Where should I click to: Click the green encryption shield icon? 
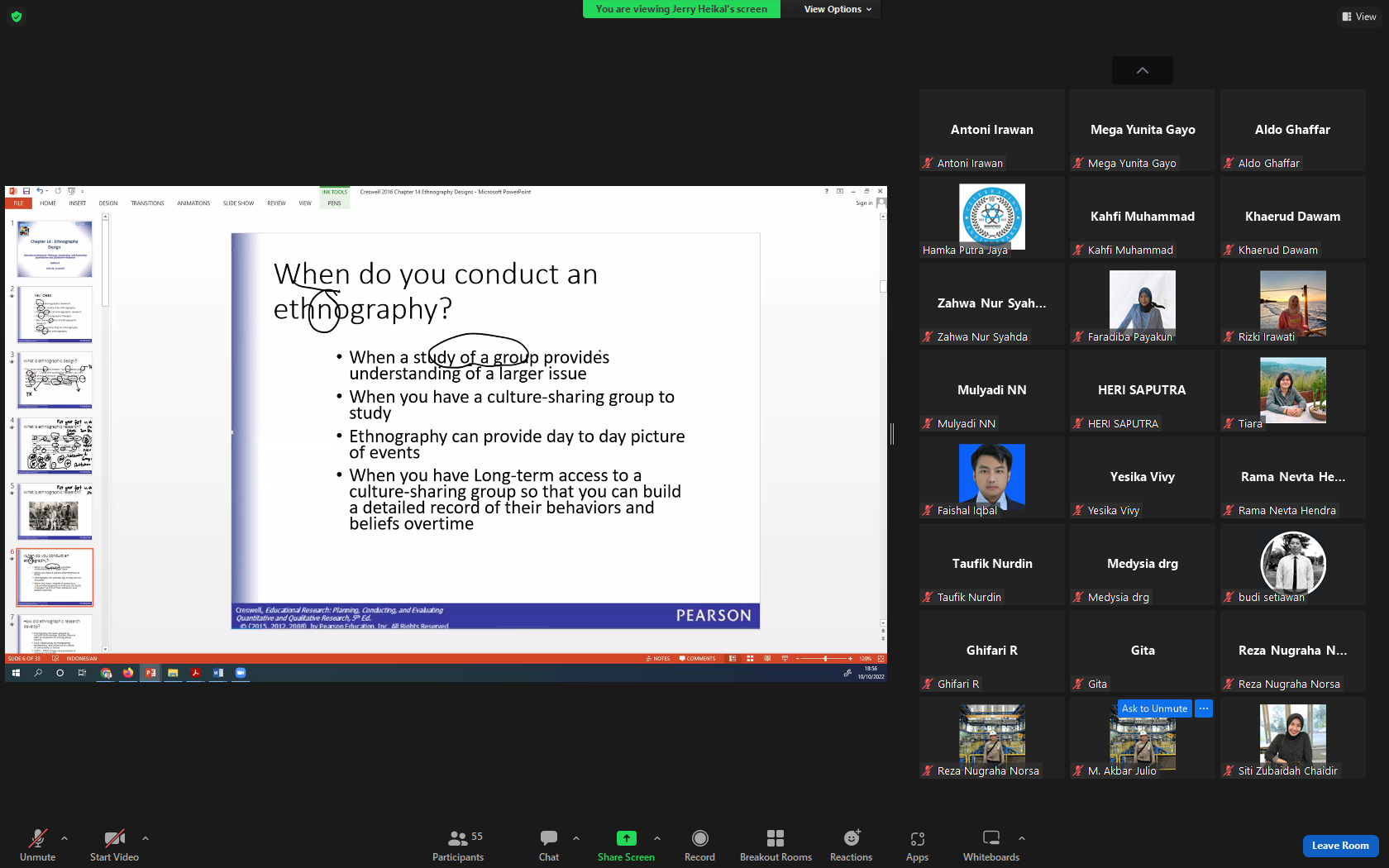pyautogui.click(x=17, y=16)
